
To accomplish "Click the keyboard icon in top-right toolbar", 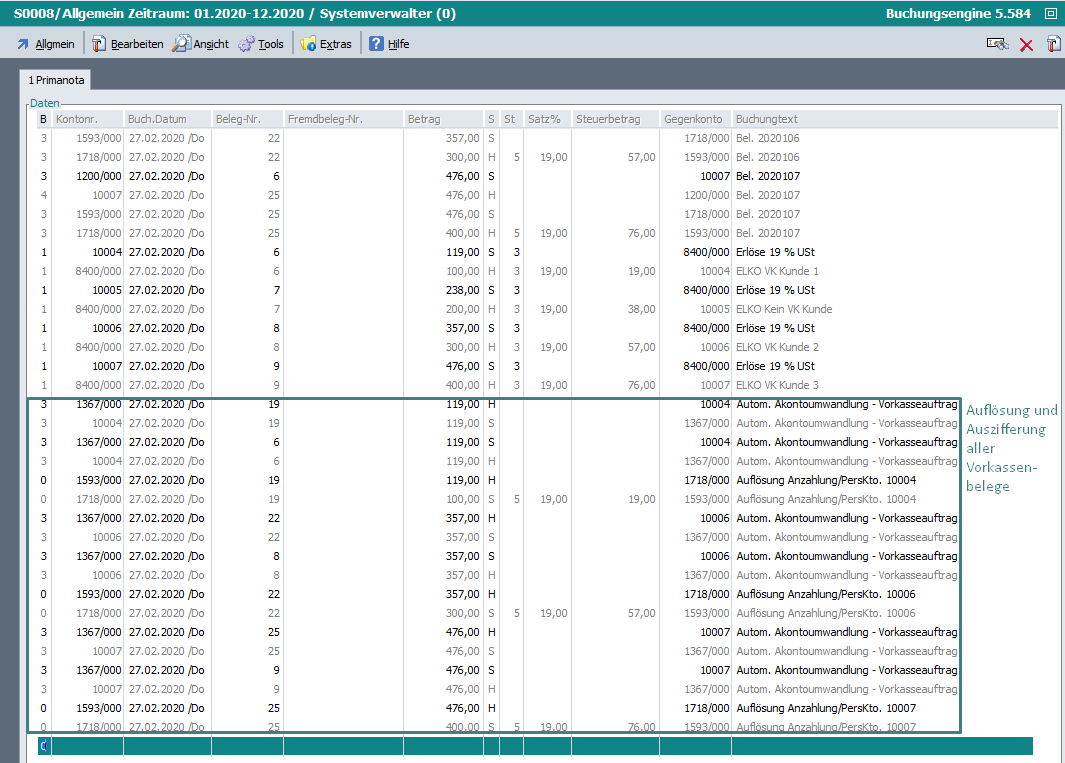I will pyautogui.click(x=997, y=44).
